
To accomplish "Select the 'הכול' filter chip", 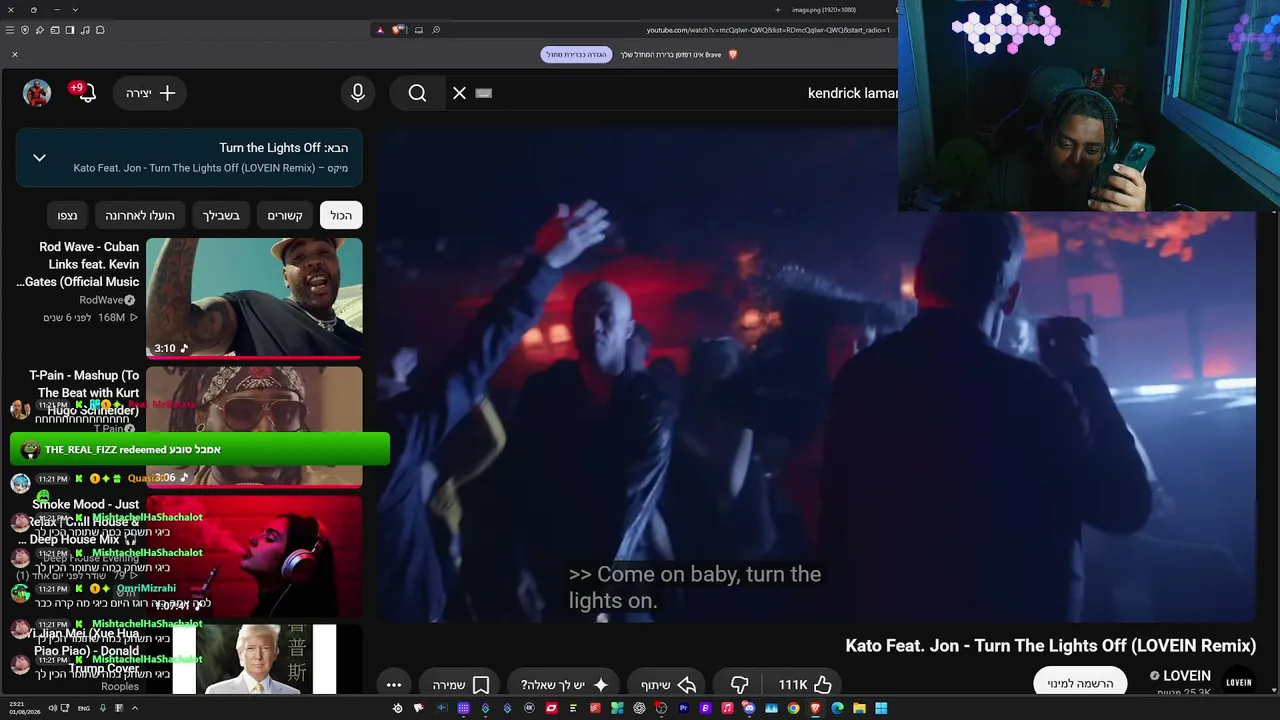I will (341, 215).
